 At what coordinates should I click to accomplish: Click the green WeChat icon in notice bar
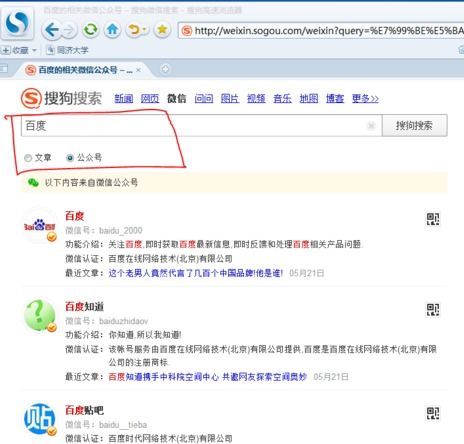coord(33,182)
